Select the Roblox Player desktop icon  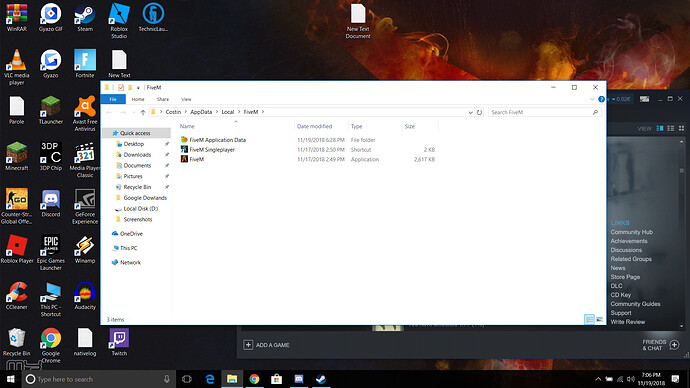(x=17, y=249)
